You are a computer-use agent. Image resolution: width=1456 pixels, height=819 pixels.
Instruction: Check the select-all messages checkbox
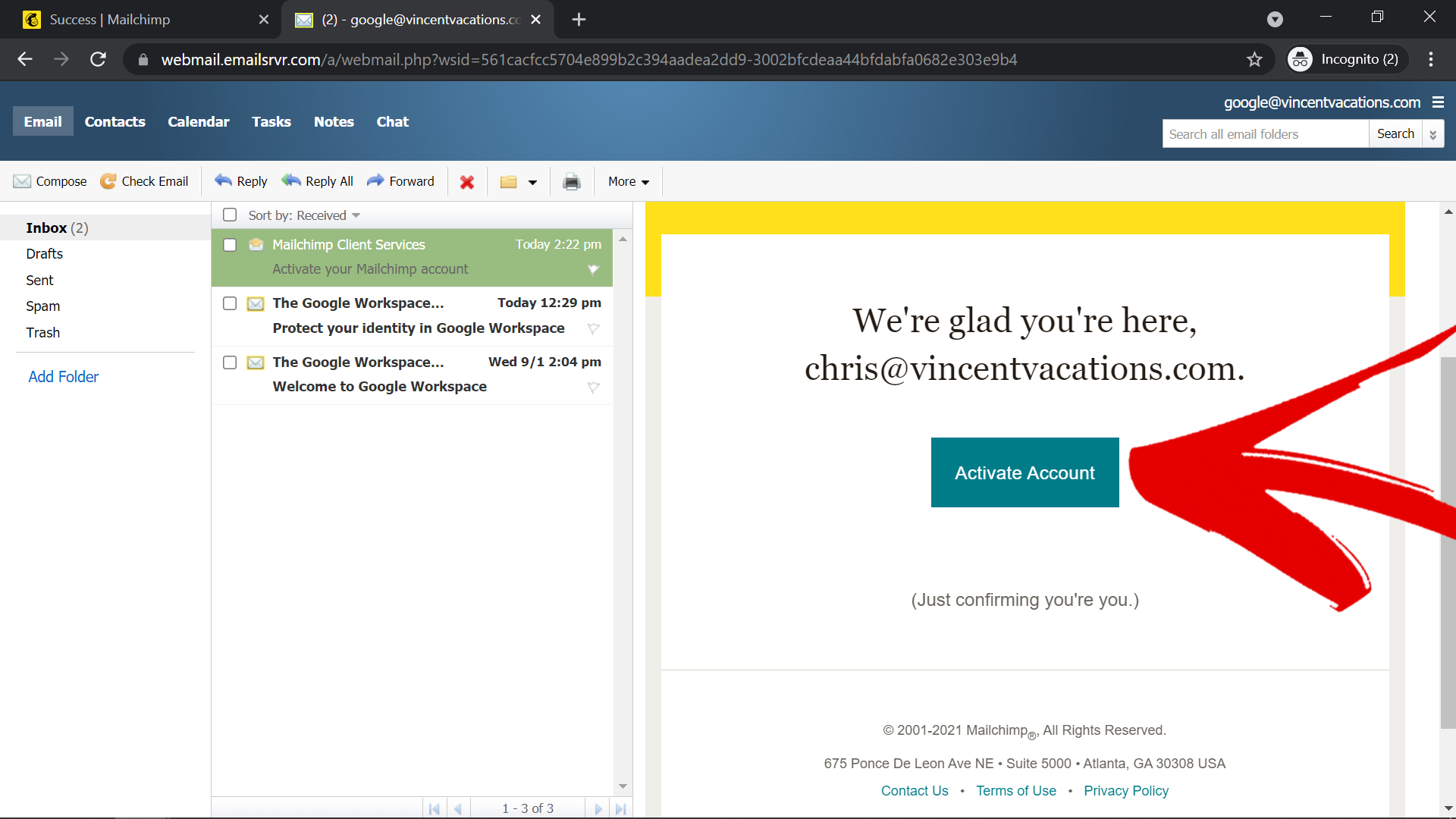[230, 215]
